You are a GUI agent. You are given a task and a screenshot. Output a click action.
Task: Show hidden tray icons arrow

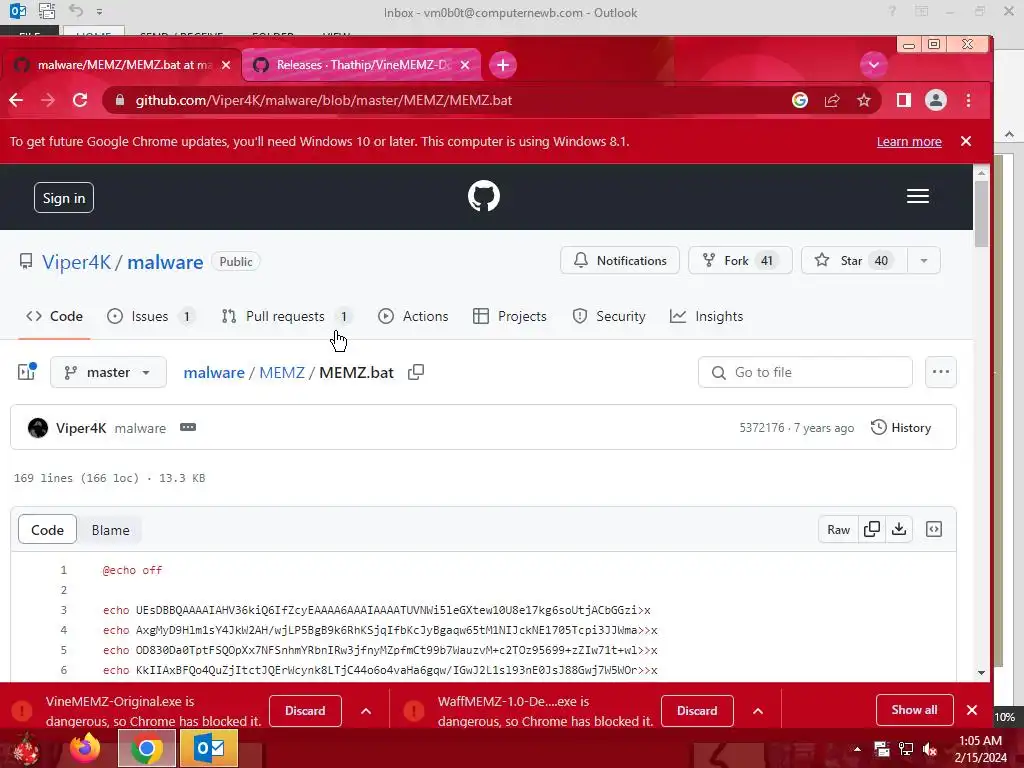click(857, 749)
